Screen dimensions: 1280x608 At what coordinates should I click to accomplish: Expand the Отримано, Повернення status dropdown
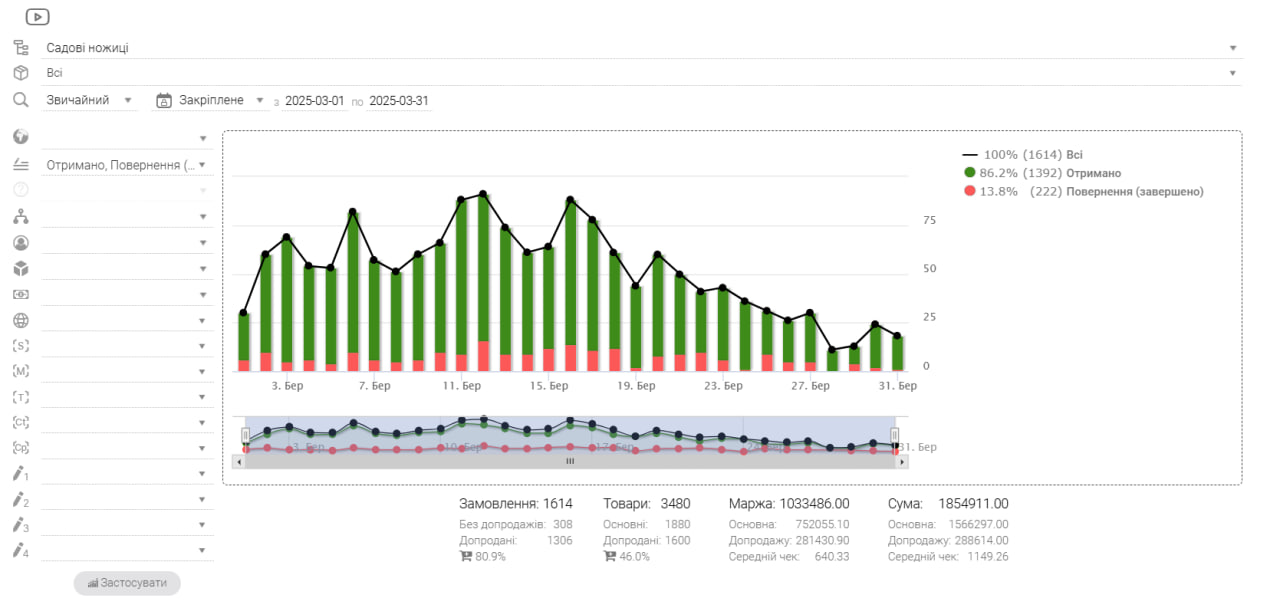click(x=127, y=165)
